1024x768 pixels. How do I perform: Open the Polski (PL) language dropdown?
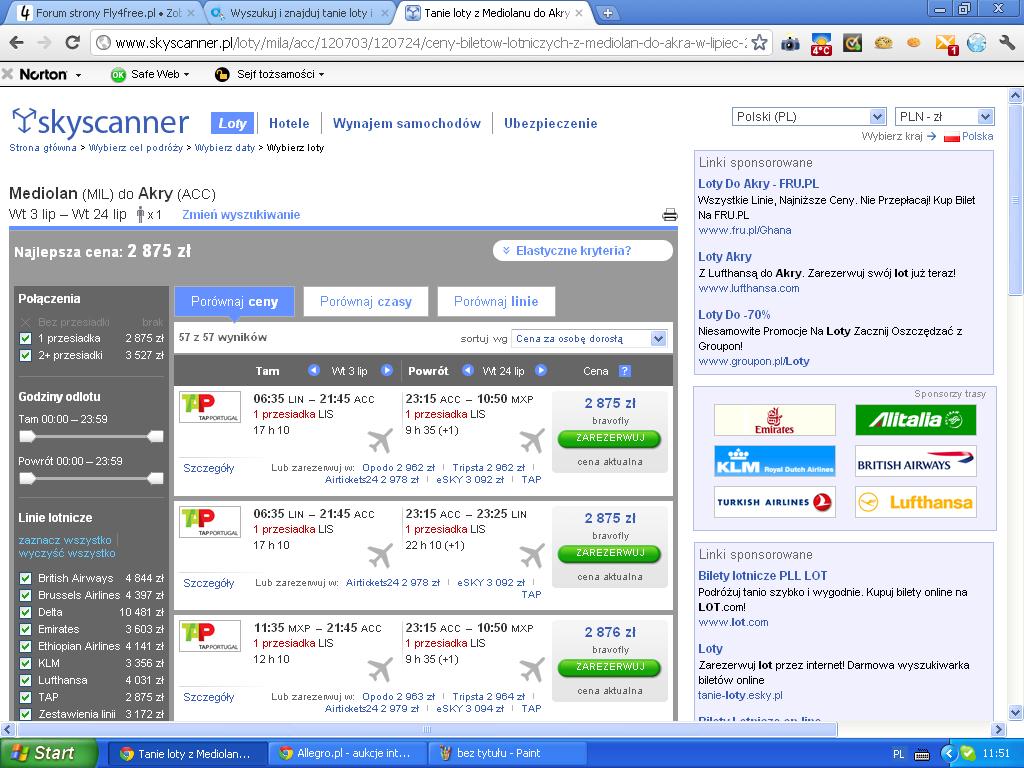[x=808, y=117]
